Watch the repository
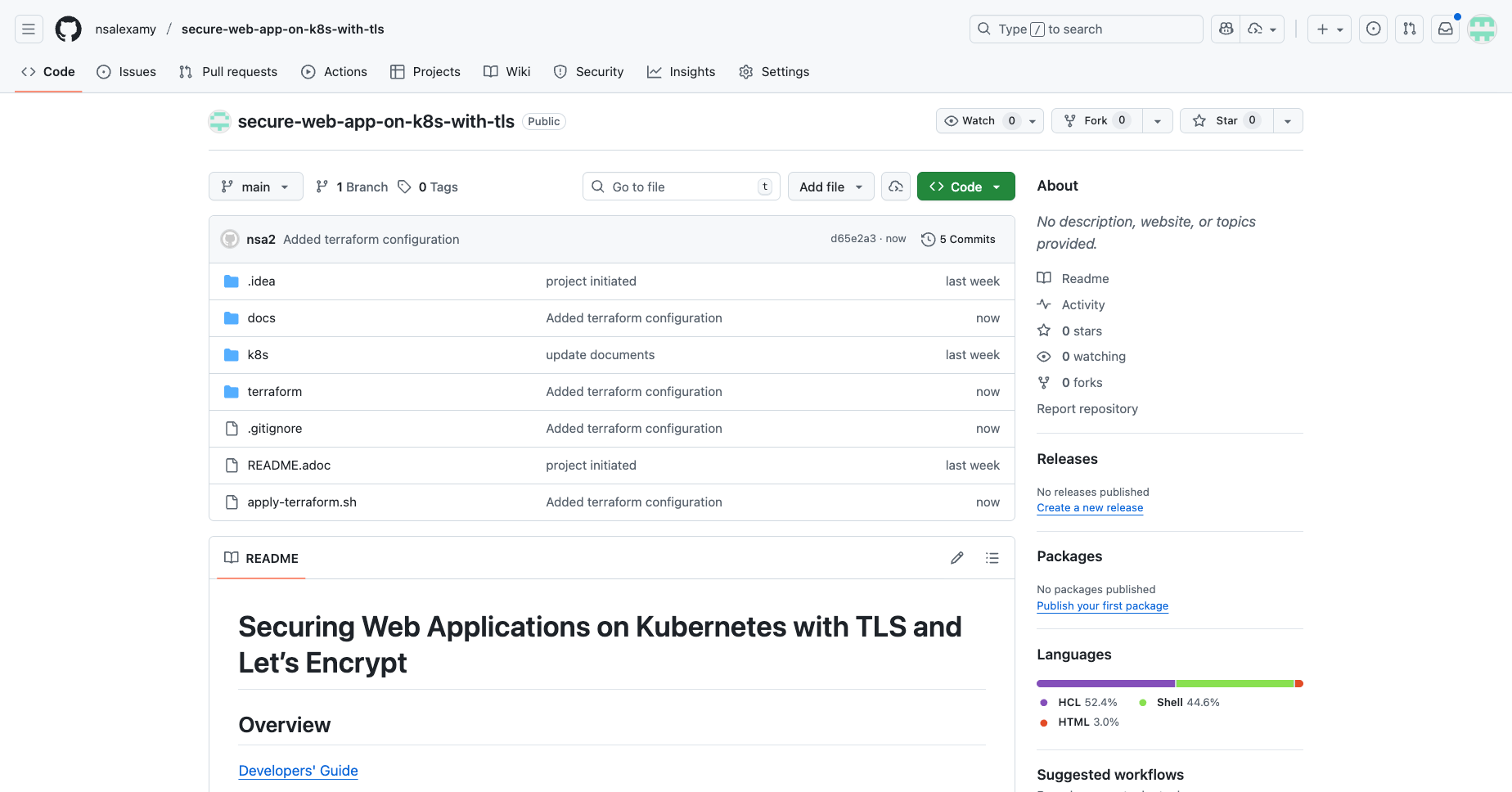1512x792 pixels. [979, 120]
